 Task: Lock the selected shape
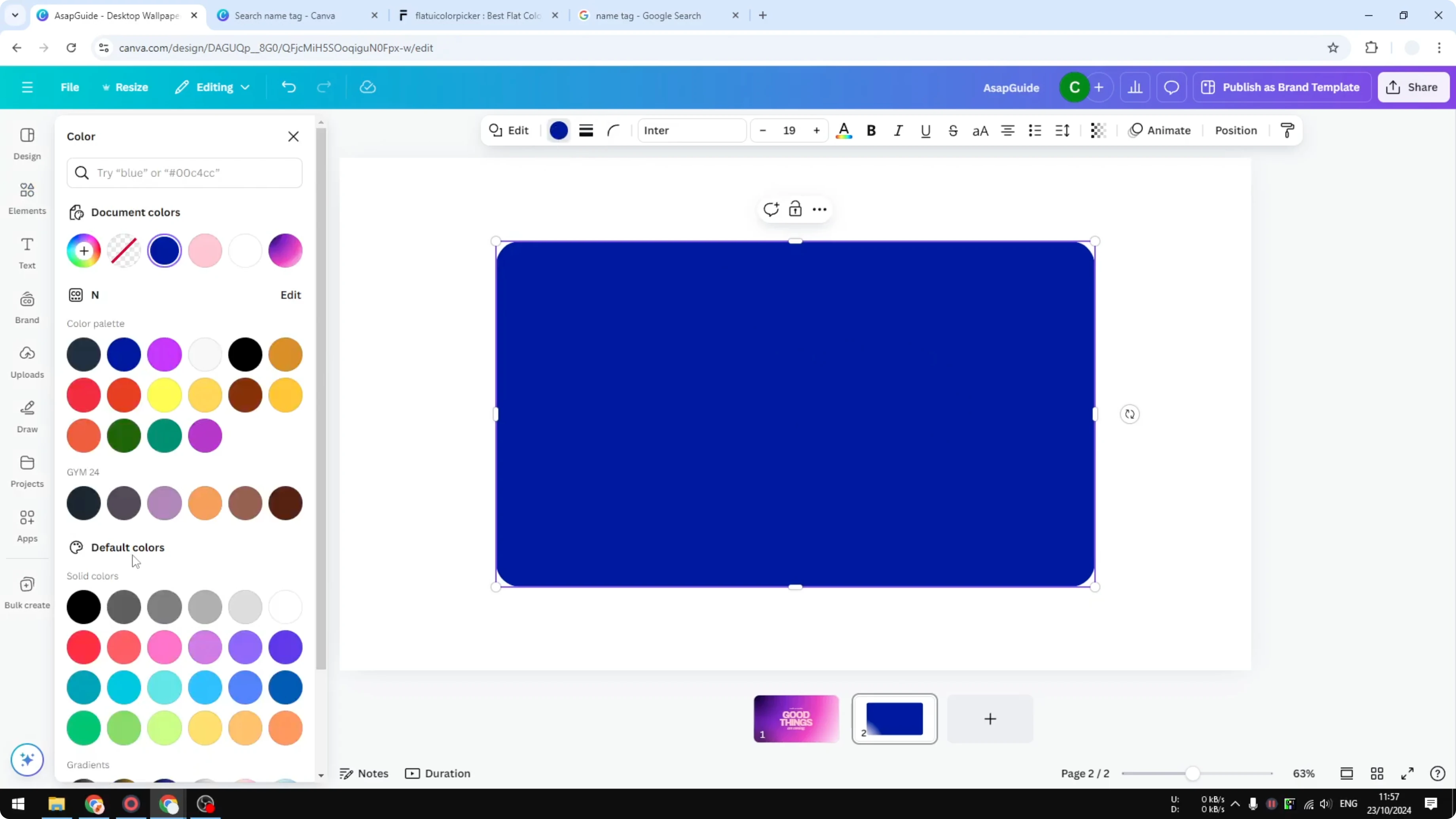795,209
